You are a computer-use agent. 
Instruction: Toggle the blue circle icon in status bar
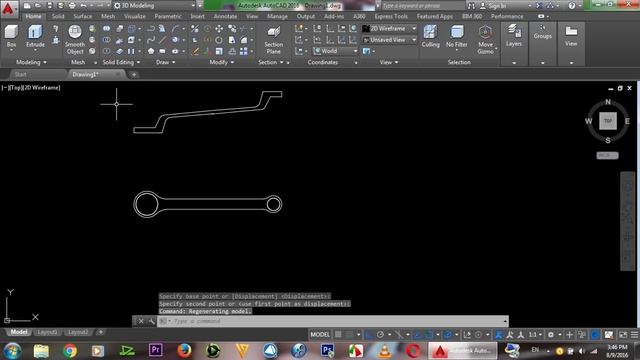[x=595, y=335]
